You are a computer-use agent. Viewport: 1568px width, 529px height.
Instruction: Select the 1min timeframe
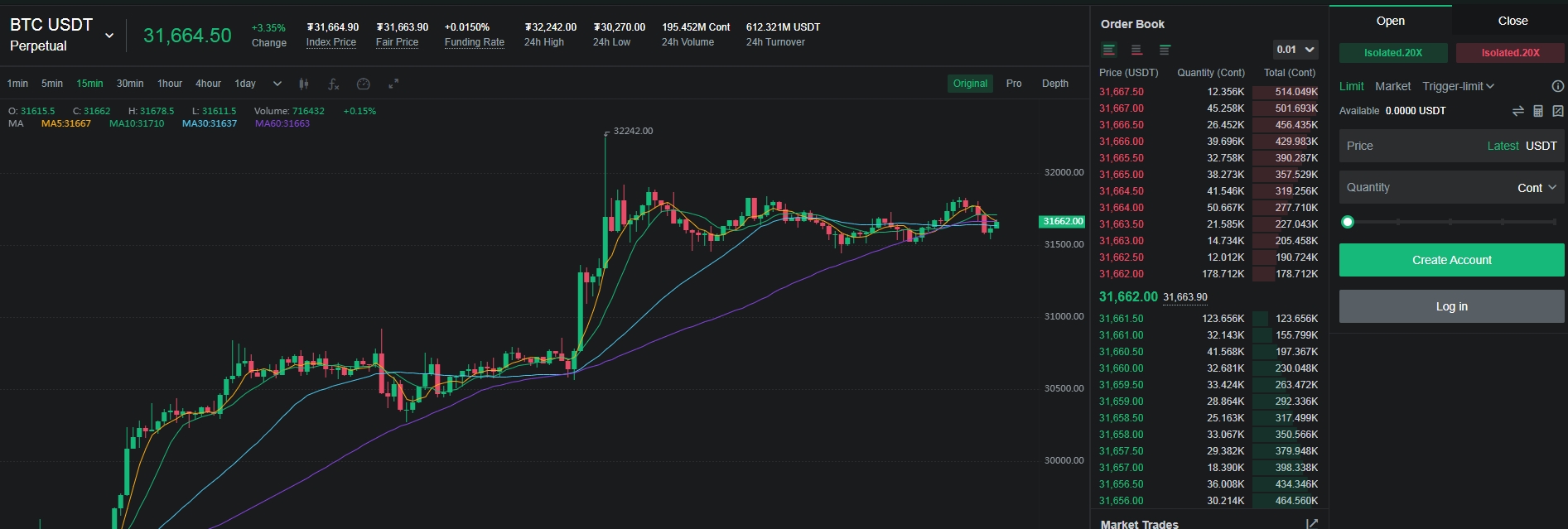coord(17,84)
